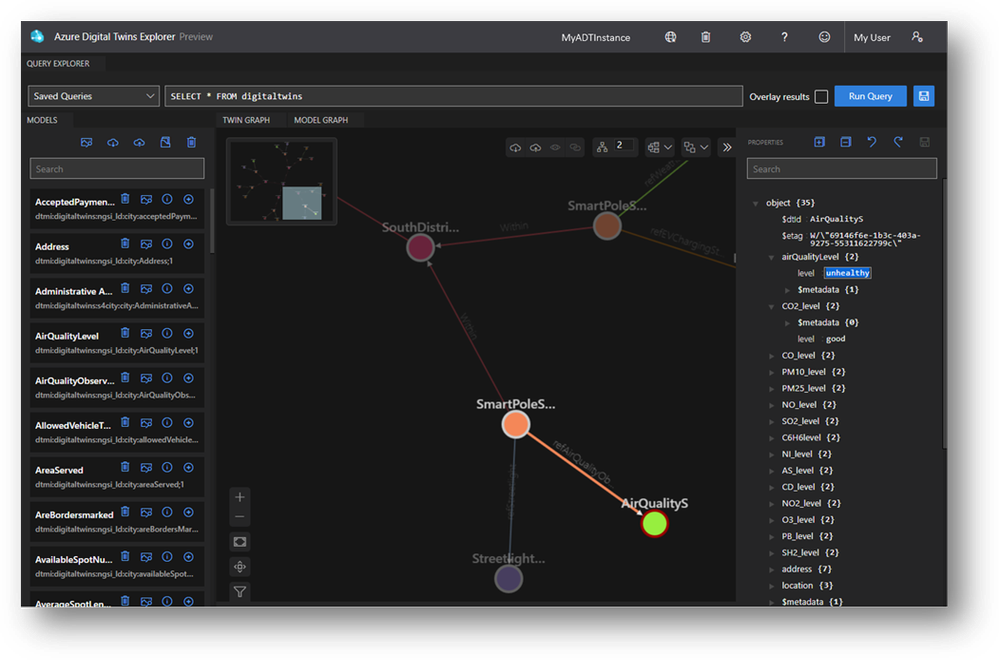This screenshot has height=660, width=999.
Task: Click the zoom in plus button on graph
Action: click(x=239, y=497)
